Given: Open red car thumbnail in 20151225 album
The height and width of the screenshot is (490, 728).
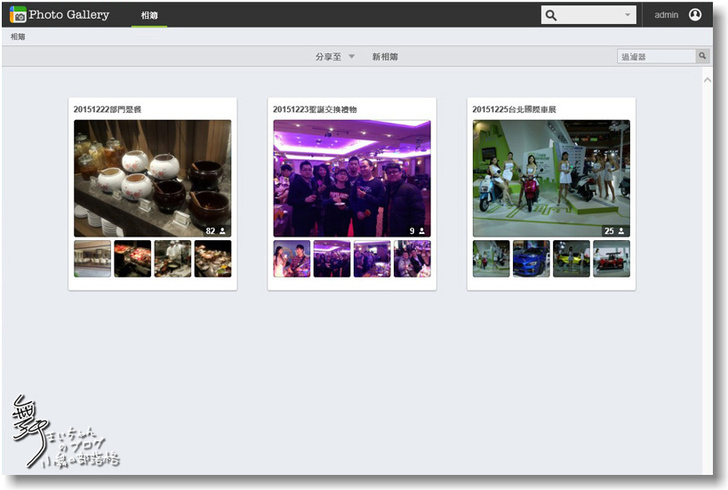Looking at the screenshot, I should (611, 259).
